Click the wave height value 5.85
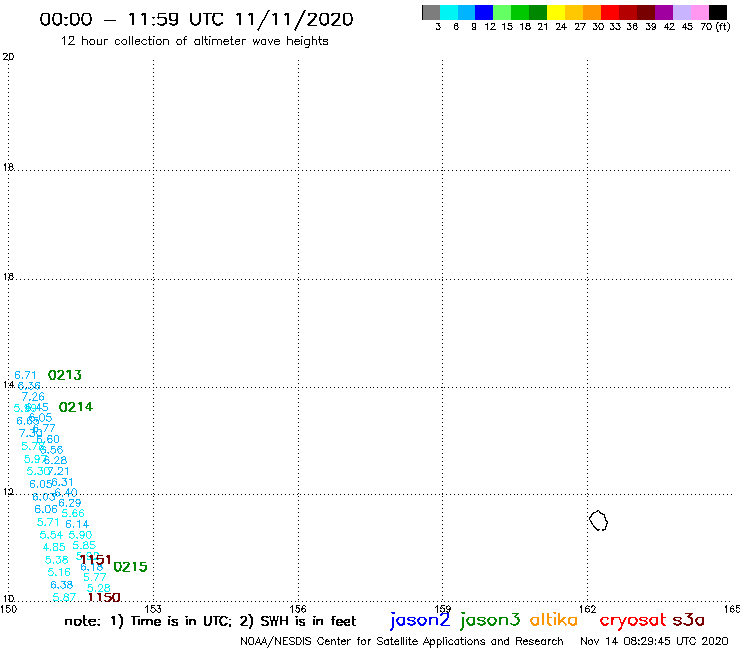The width and height of the screenshot is (740, 650). click(84, 545)
